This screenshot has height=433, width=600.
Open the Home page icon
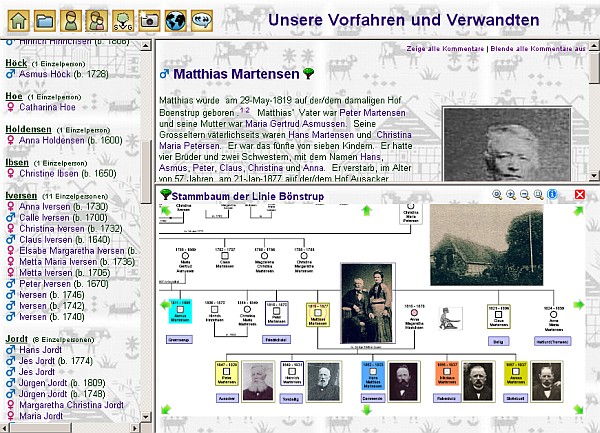coord(18,21)
